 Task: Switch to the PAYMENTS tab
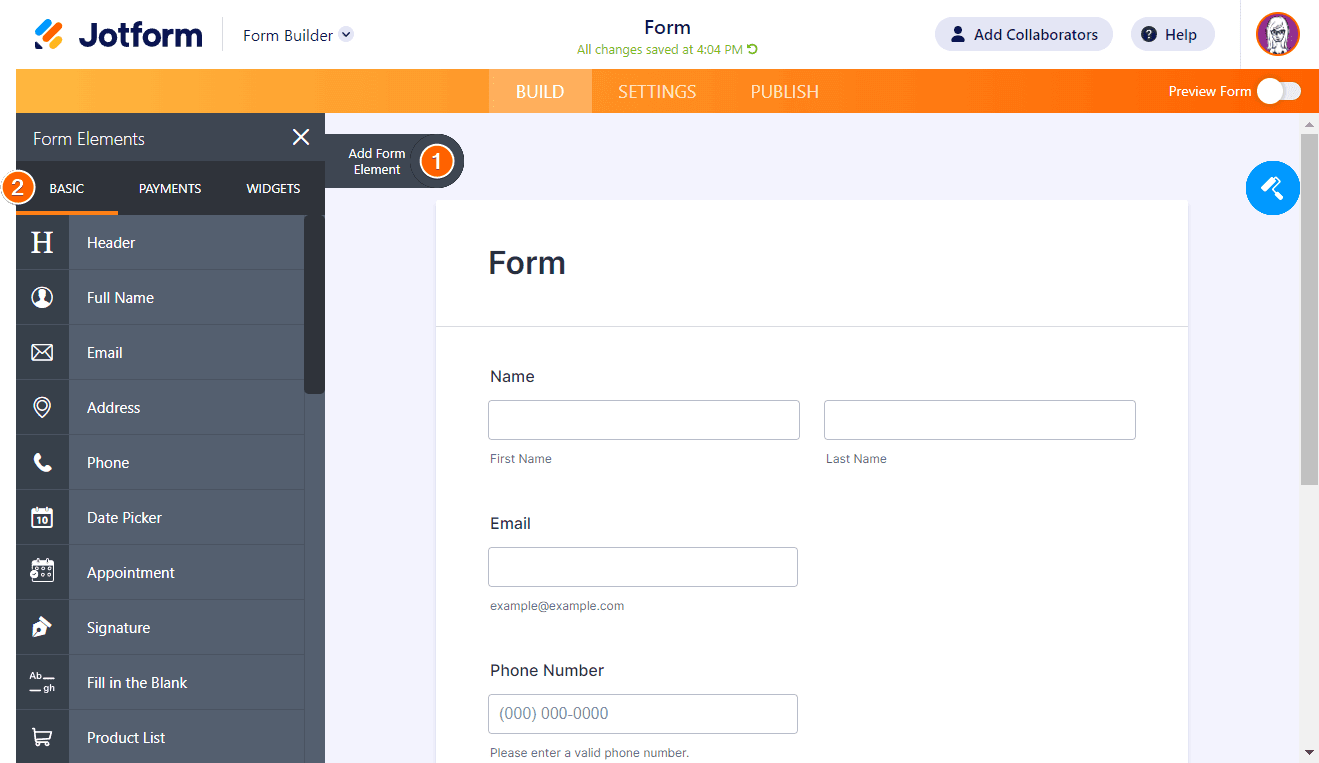click(x=169, y=188)
